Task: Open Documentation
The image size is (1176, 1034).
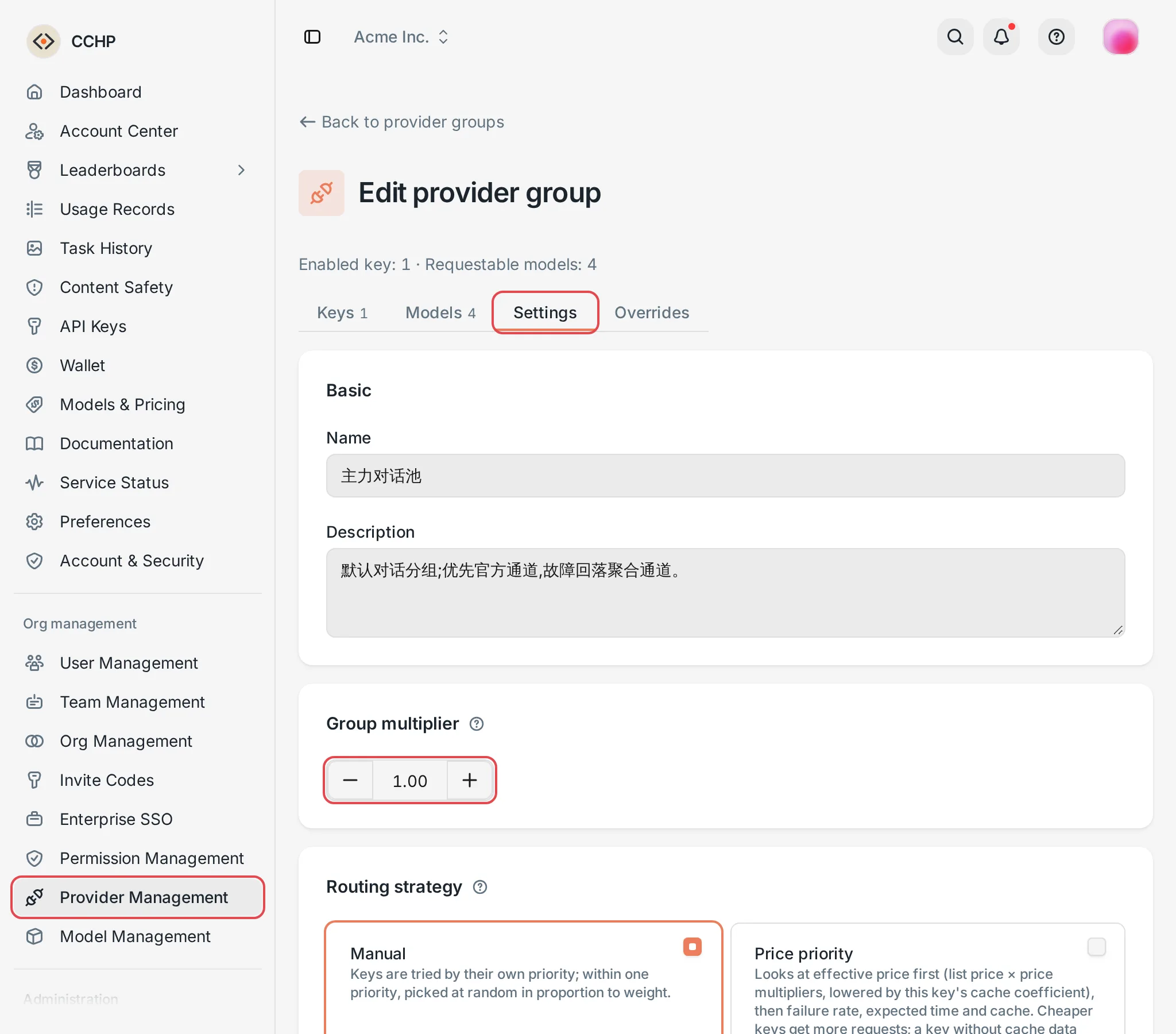Action: coord(137,443)
